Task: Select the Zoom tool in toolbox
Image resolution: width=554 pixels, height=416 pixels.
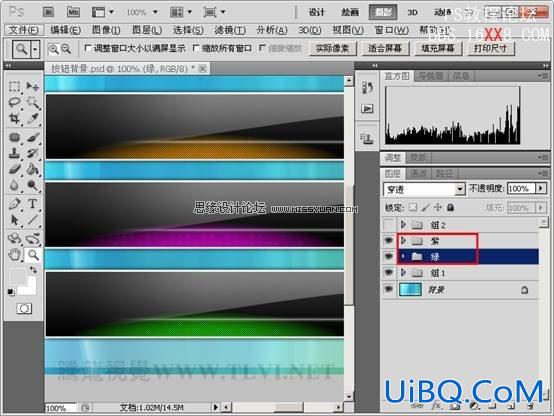Action: click(x=33, y=254)
